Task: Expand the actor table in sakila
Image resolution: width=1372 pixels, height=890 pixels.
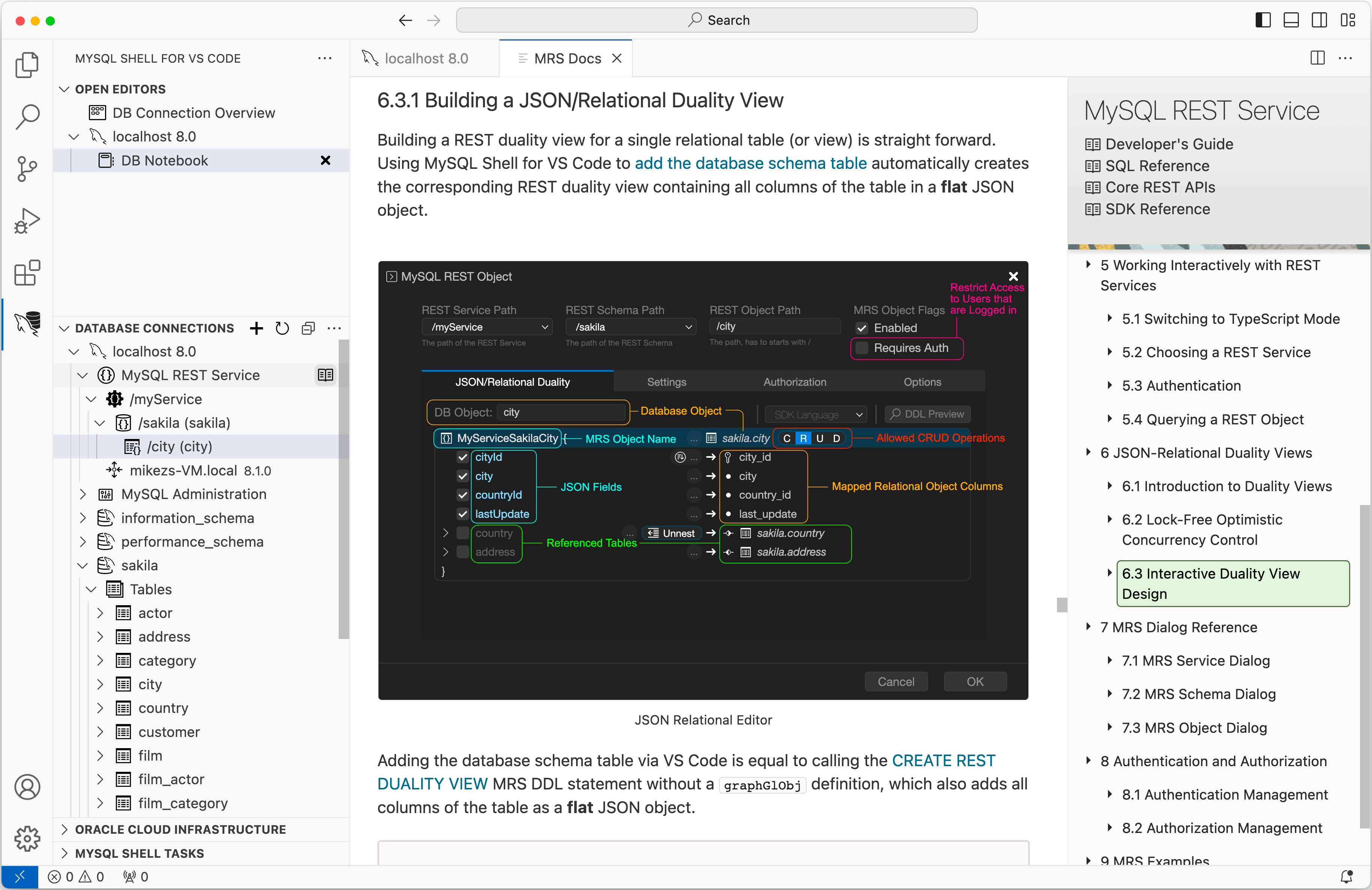Action: 100,613
